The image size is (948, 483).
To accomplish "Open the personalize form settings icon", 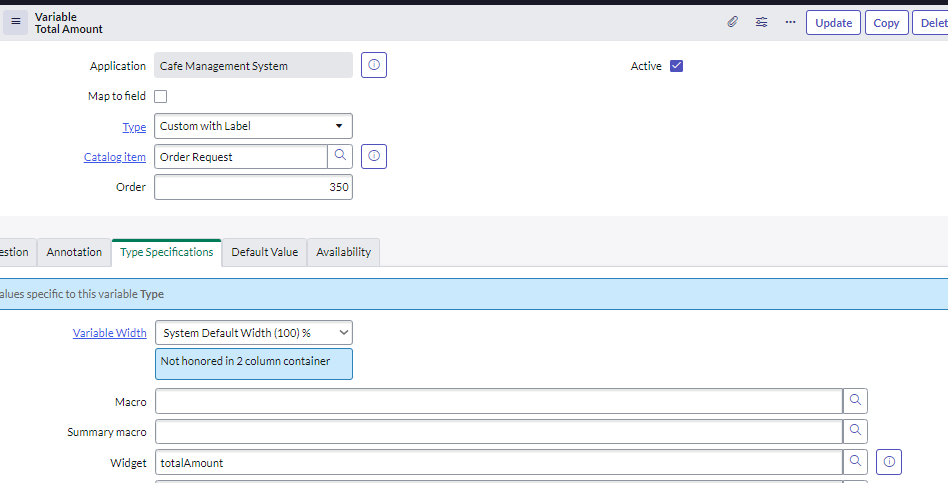I will click(761, 22).
